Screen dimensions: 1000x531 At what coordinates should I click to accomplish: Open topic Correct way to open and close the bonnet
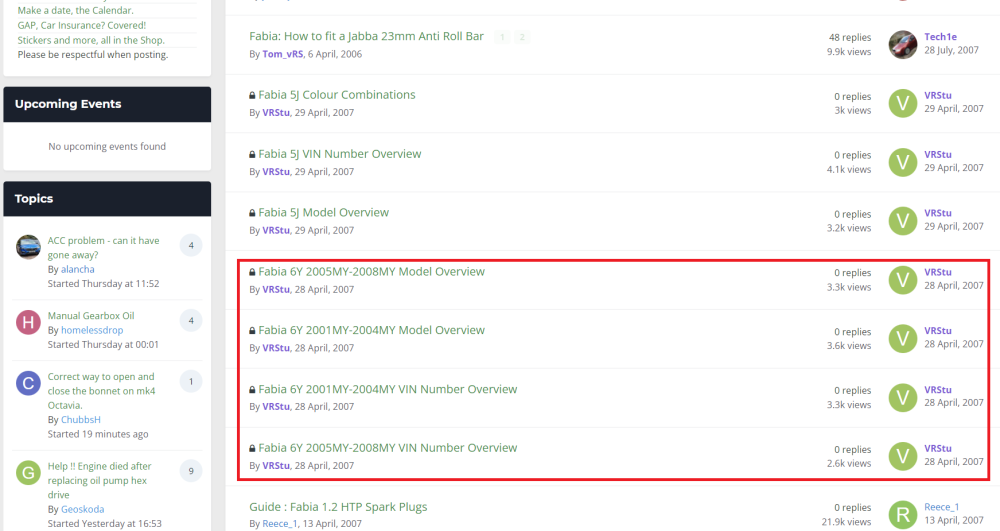[x=101, y=391]
